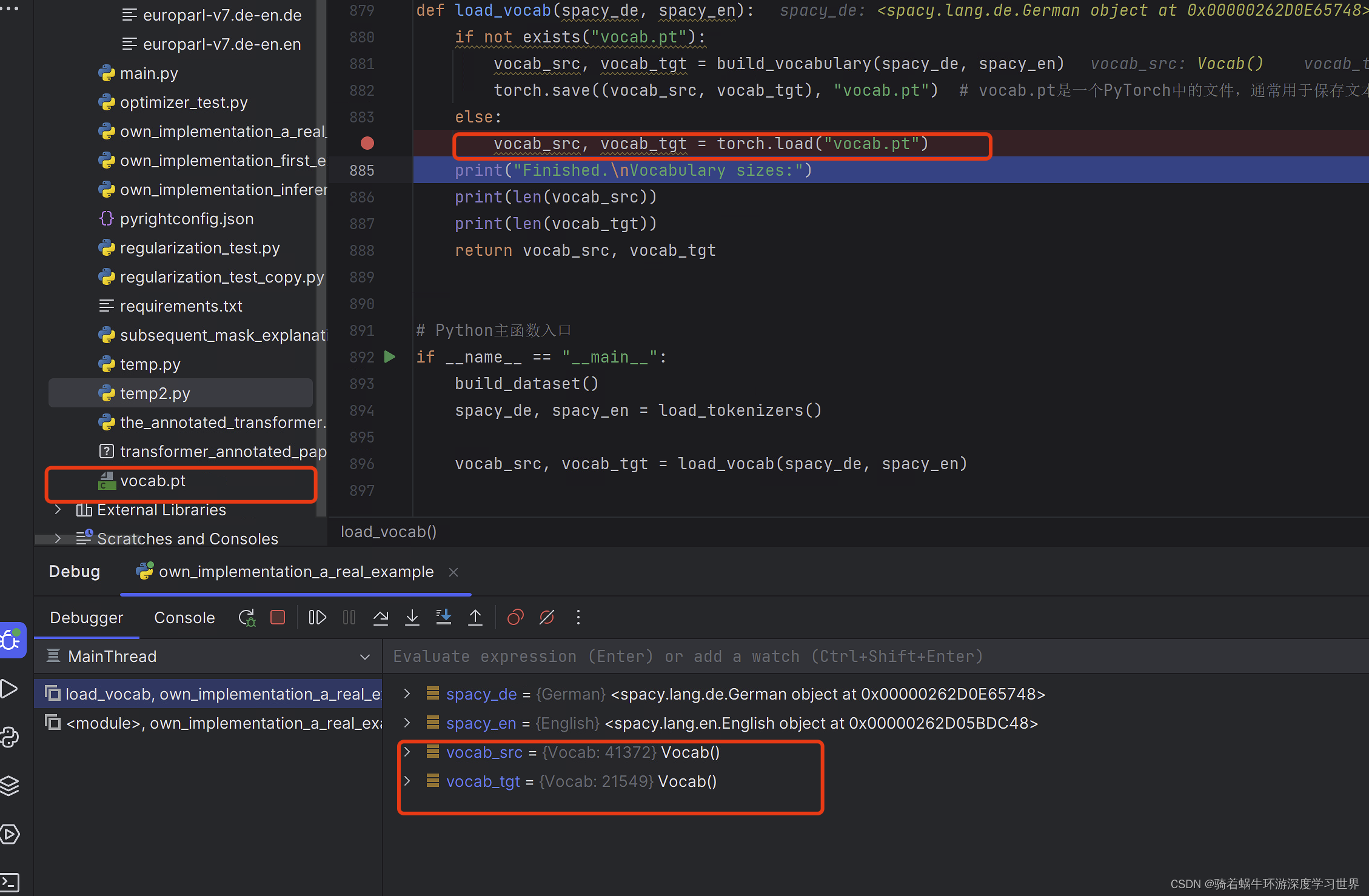Viewport: 1369px width, 896px height.
Task: Open Services sidebar icon
Action: 10,834
